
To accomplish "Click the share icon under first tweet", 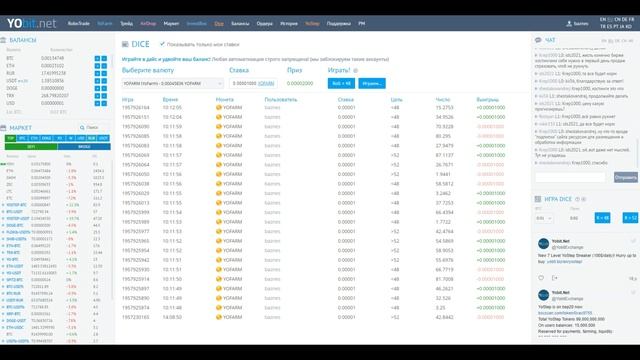I will coord(554,278).
